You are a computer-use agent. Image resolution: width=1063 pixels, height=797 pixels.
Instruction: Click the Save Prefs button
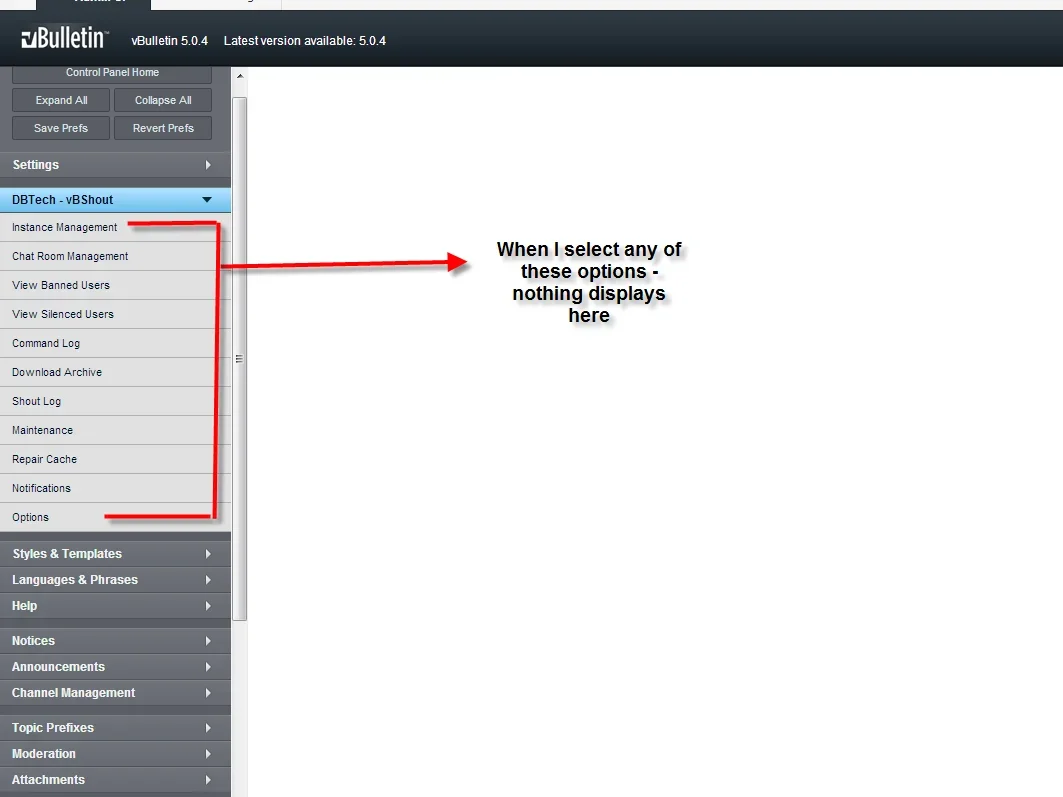pos(61,128)
